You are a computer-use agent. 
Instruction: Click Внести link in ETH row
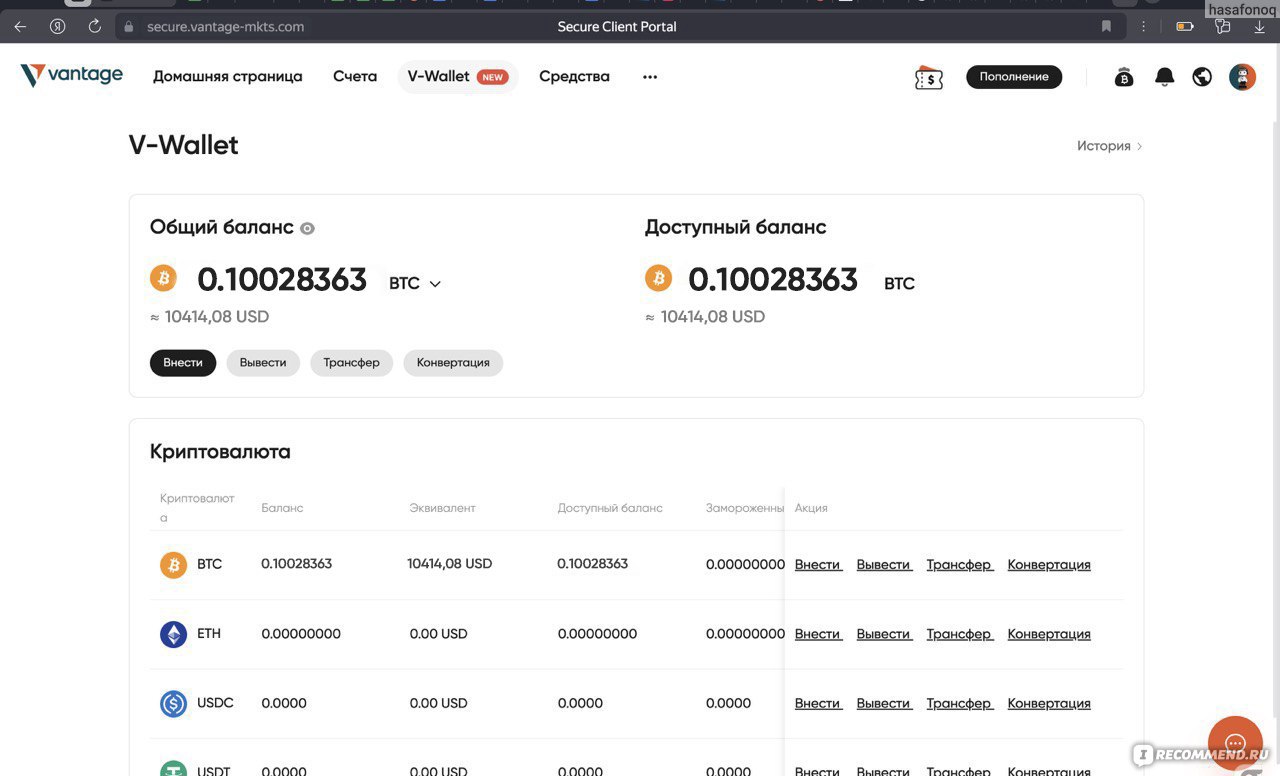818,634
